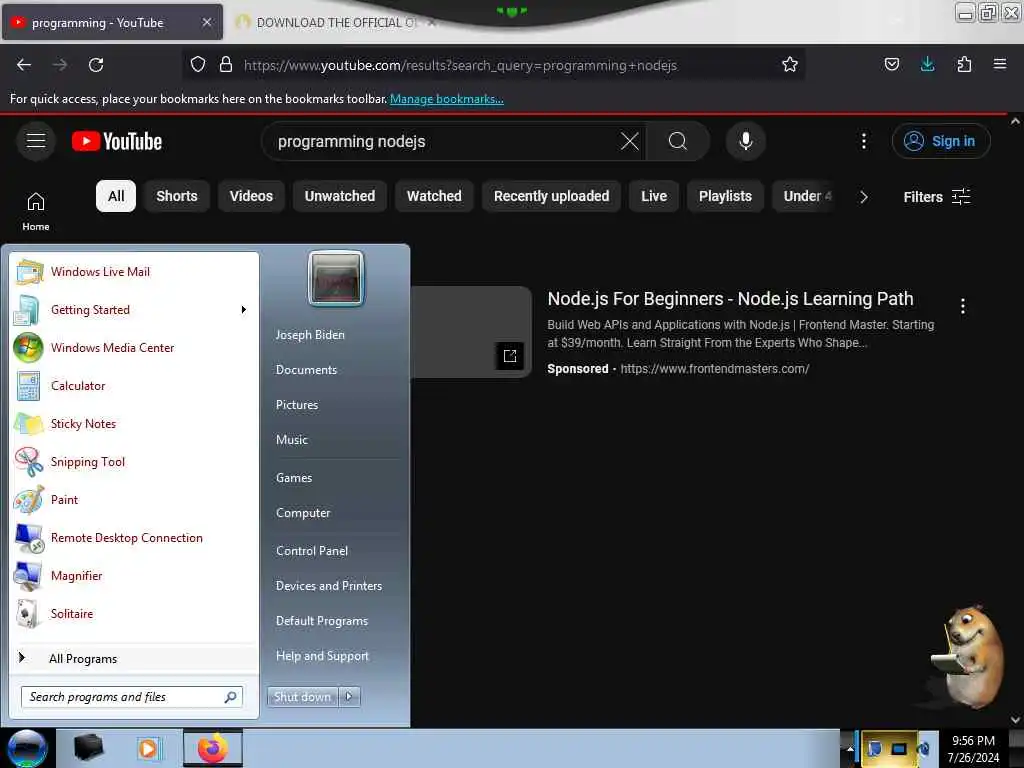Click the browser address bar URL
Image resolution: width=1024 pixels, height=768 pixels.
[460, 65]
